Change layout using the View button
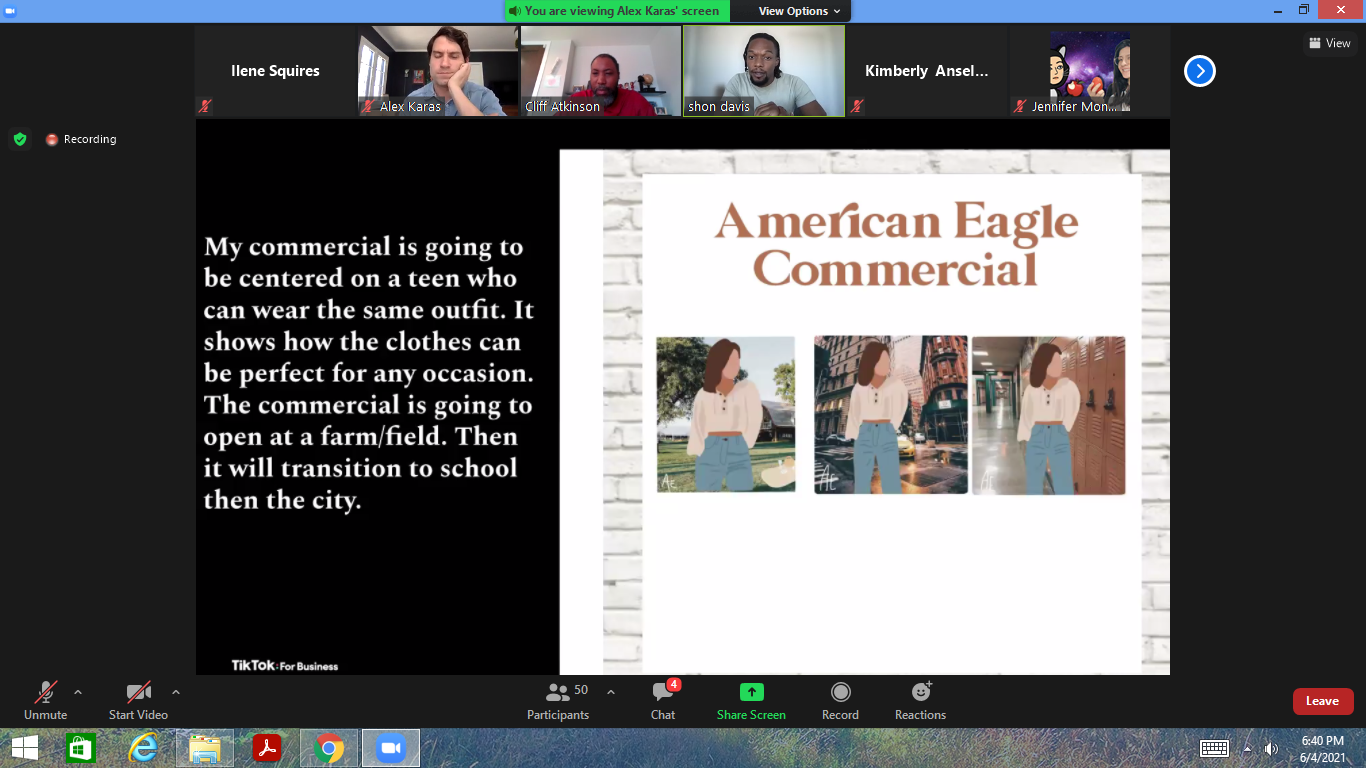This screenshot has height=768, width=1366. (1330, 43)
